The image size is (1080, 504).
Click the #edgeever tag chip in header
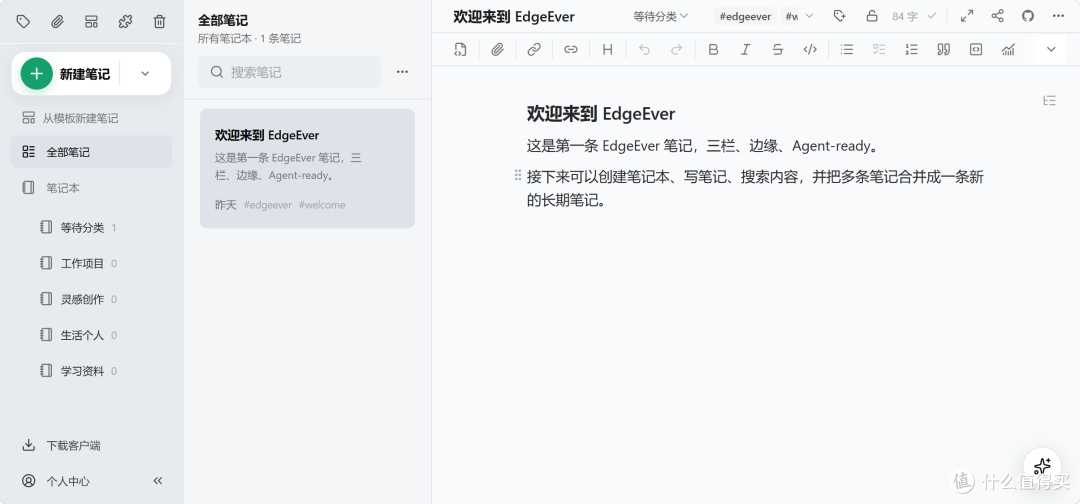point(745,16)
